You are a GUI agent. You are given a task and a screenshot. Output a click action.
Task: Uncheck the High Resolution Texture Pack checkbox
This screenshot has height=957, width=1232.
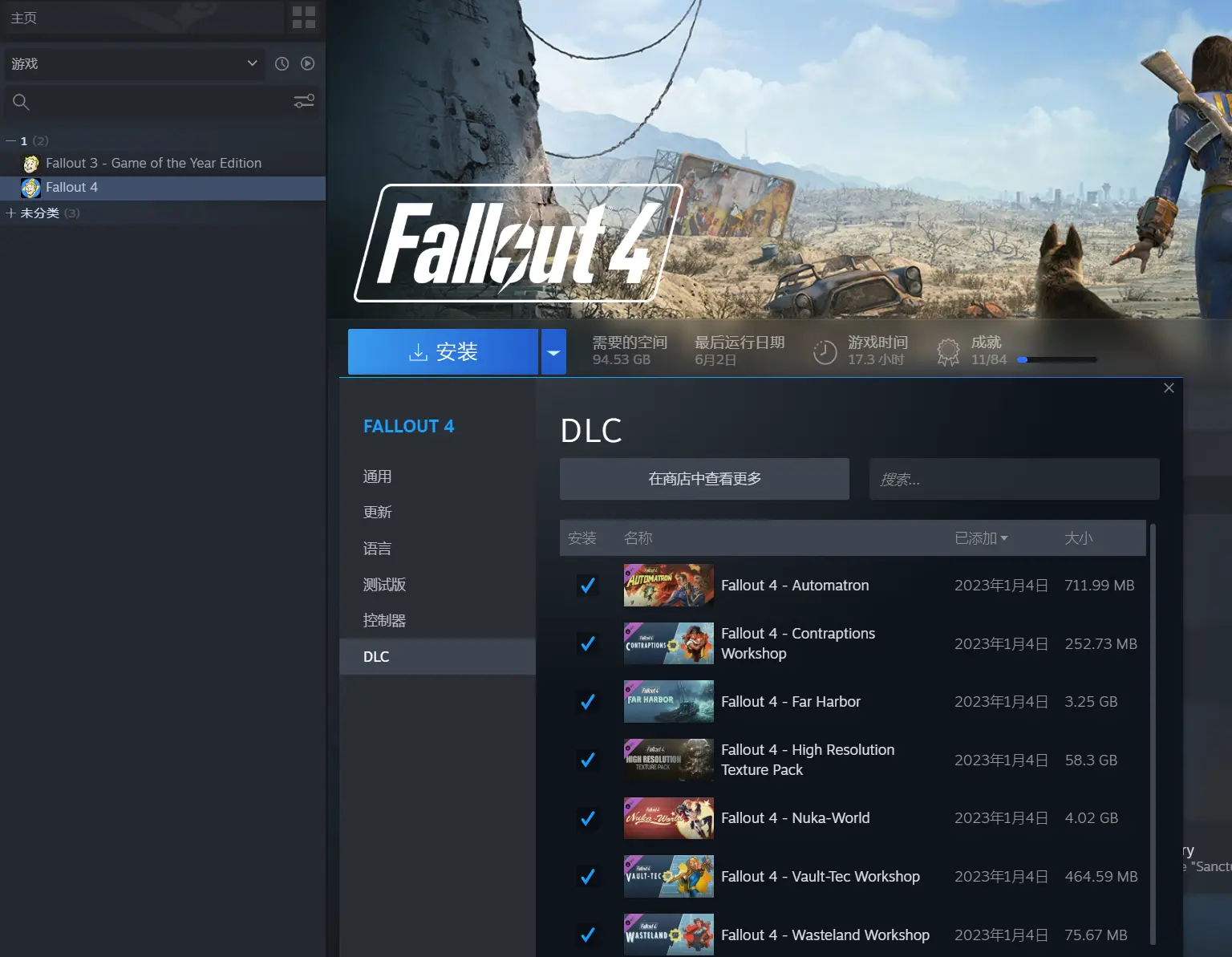(588, 760)
